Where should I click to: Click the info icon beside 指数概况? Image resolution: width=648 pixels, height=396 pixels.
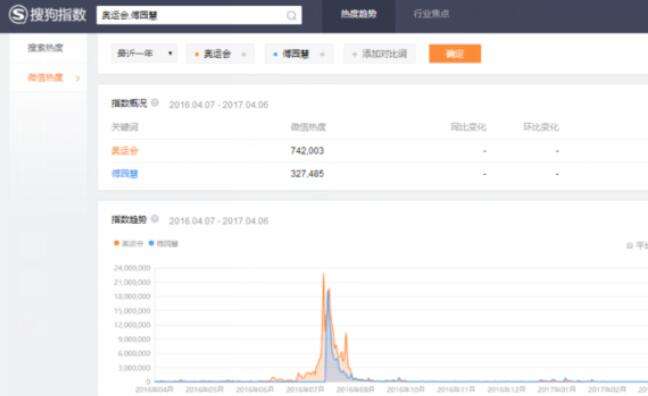point(155,103)
